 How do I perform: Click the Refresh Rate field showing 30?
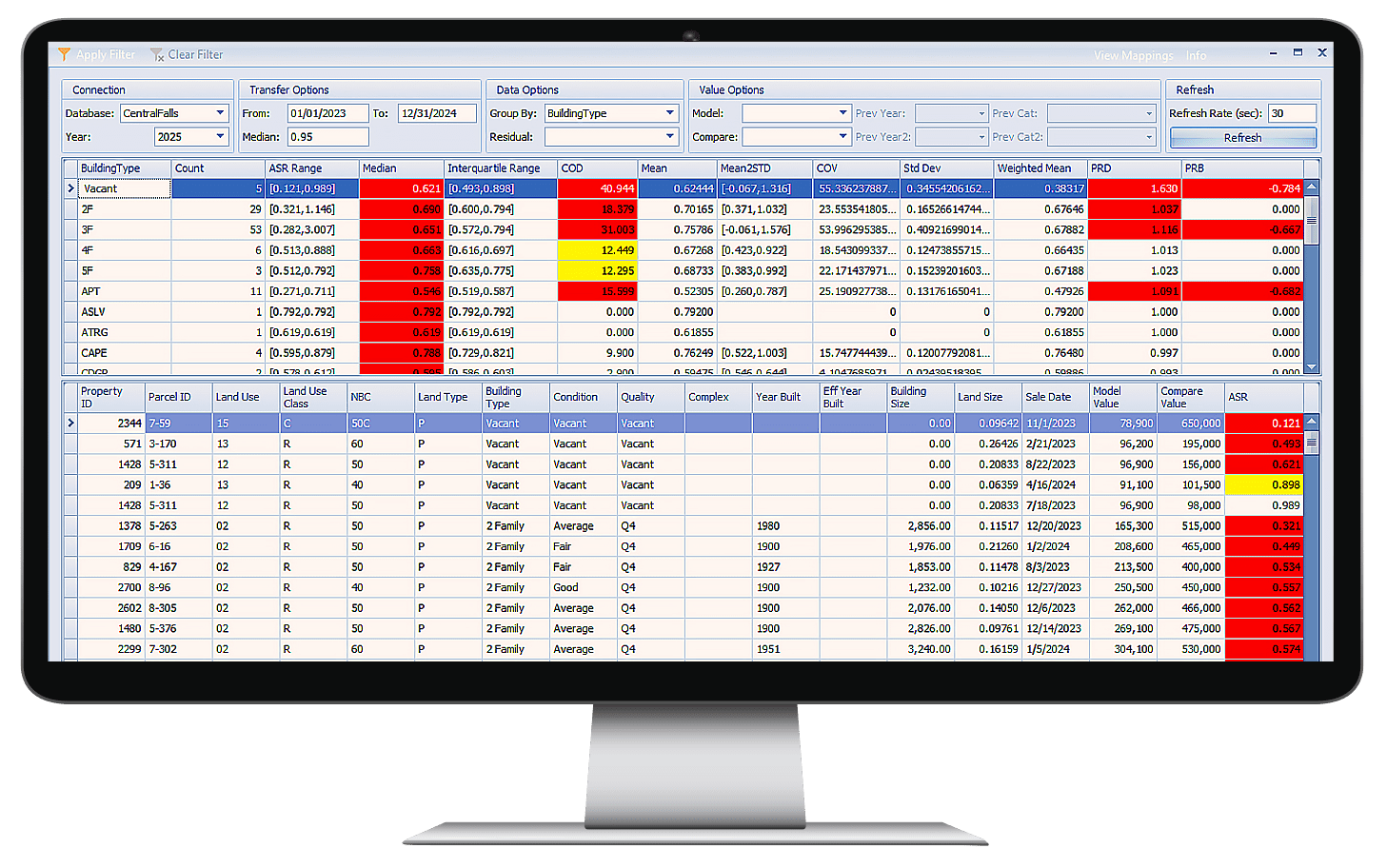tap(1292, 112)
